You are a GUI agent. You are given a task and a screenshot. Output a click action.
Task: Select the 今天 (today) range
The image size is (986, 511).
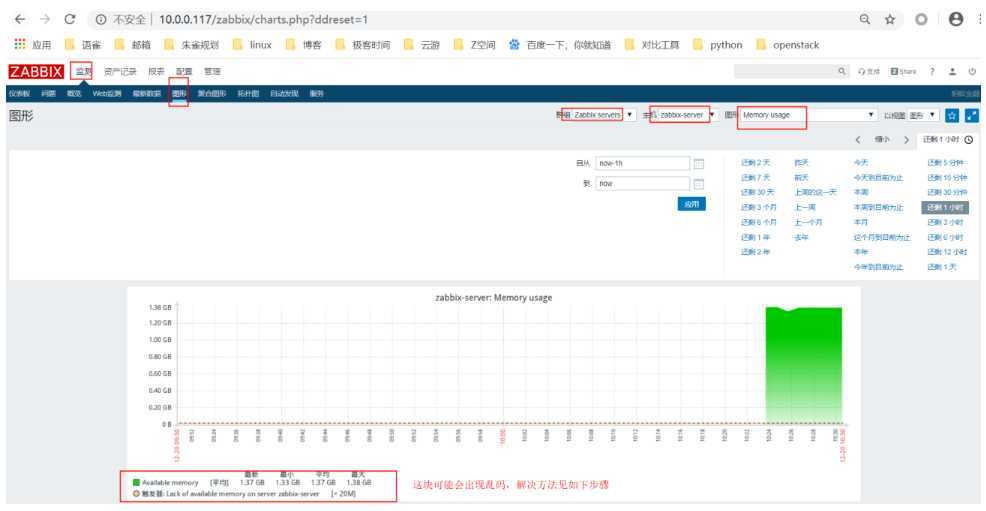coord(861,163)
